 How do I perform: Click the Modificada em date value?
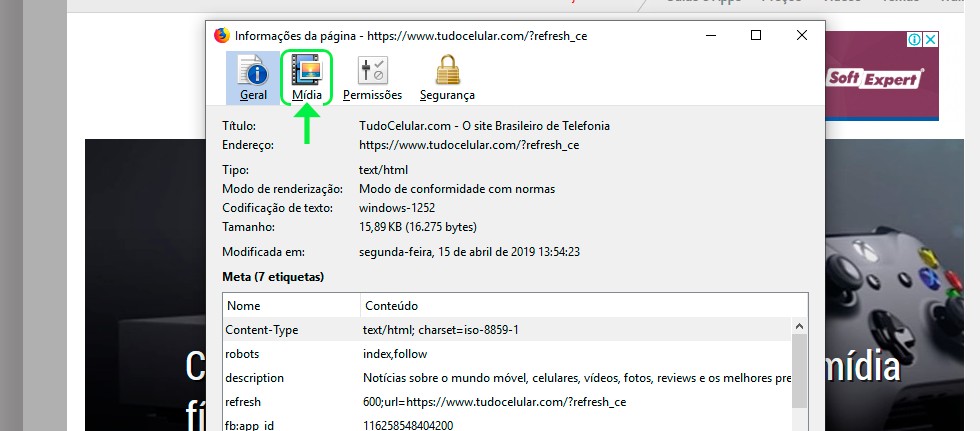(469, 252)
